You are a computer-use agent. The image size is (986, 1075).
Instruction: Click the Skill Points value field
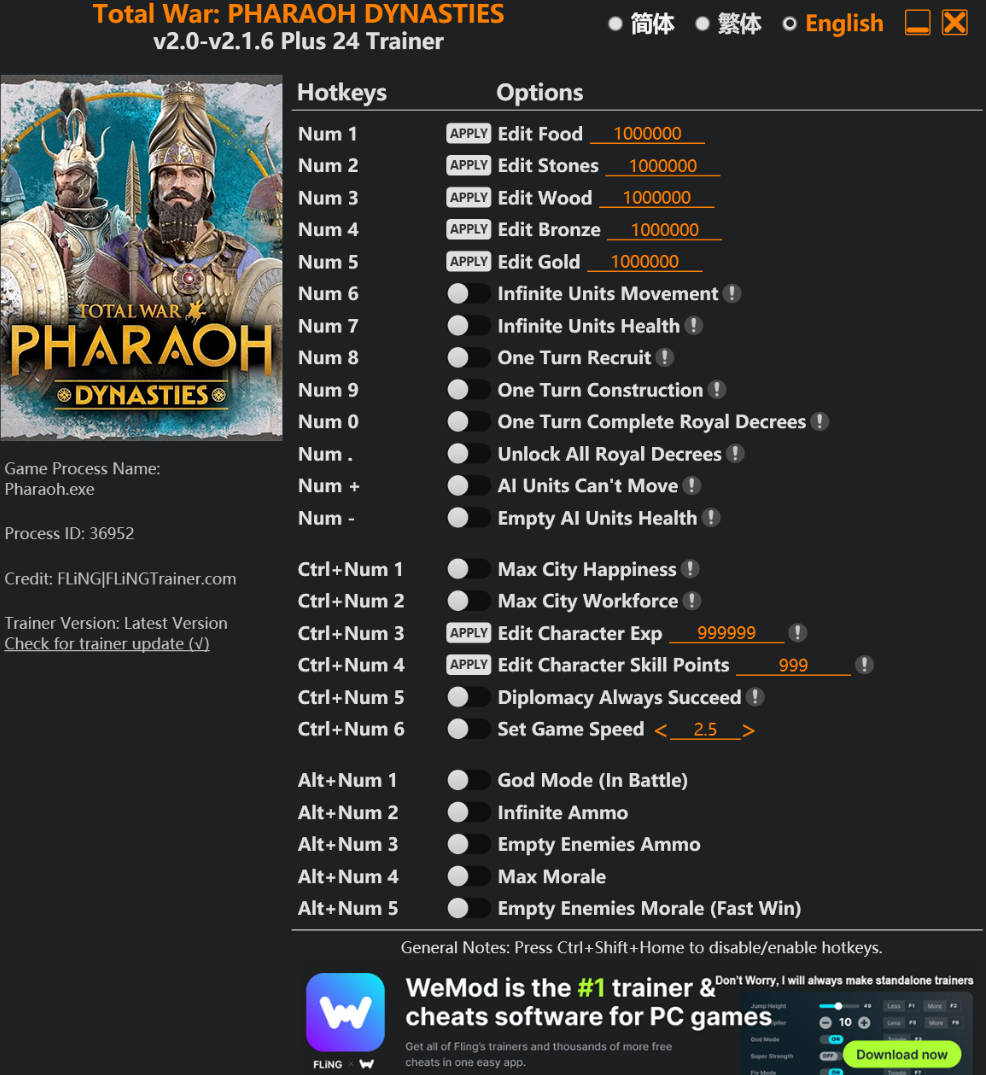pyautogui.click(x=793, y=665)
